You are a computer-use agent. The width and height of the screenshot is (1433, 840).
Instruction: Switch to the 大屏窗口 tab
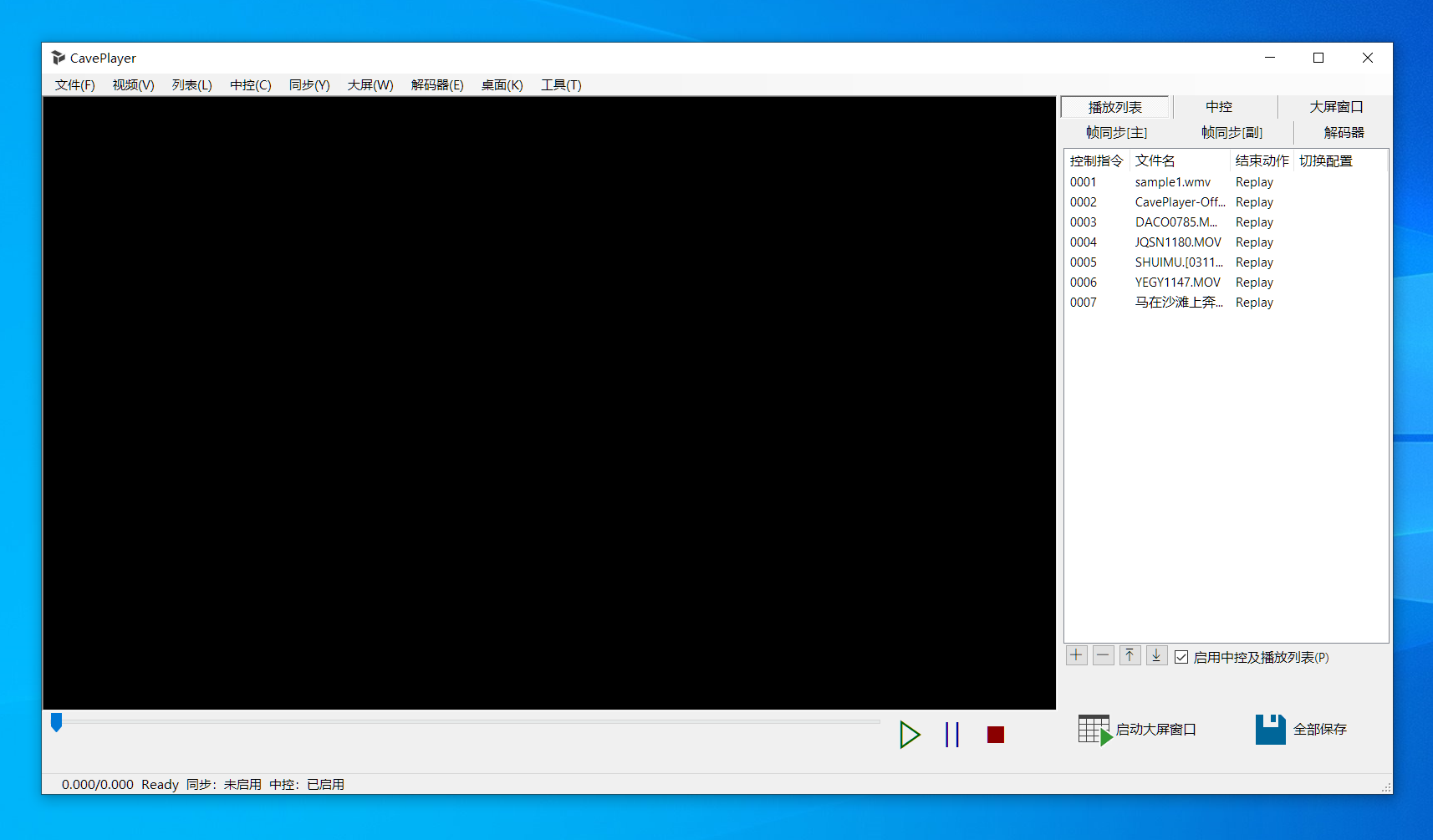tap(1336, 107)
